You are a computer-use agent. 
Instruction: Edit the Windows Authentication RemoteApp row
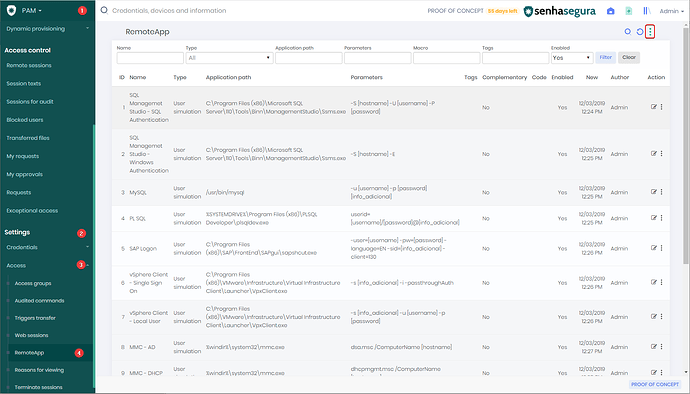(x=653, y=154)
